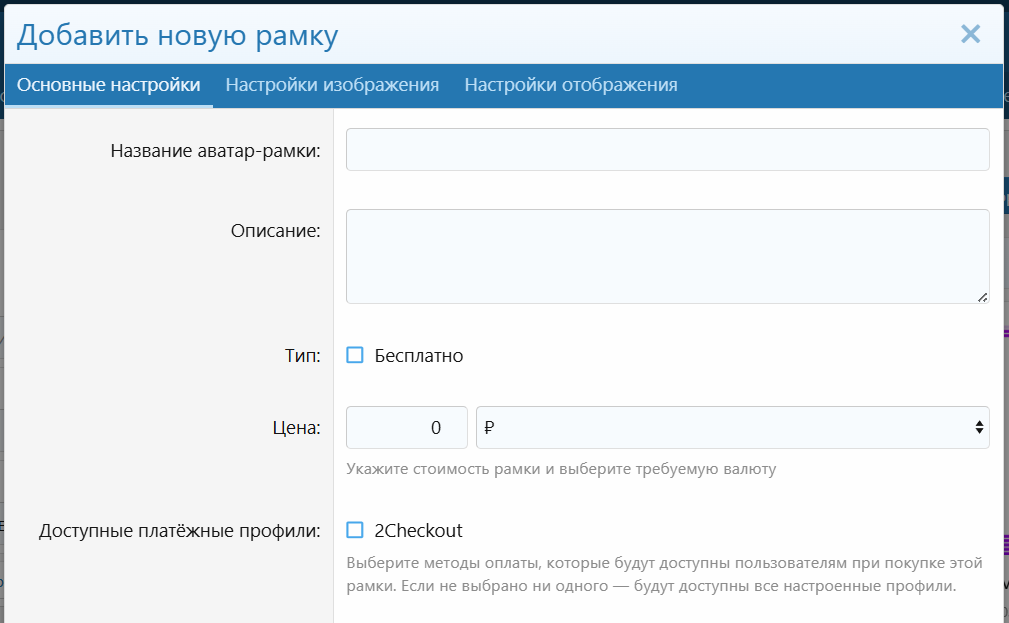The height and width of the screenshot is (623, 1009).
Task: Close the 'Добавить новую рамку' dialog
Action: [x=970, y=34]
